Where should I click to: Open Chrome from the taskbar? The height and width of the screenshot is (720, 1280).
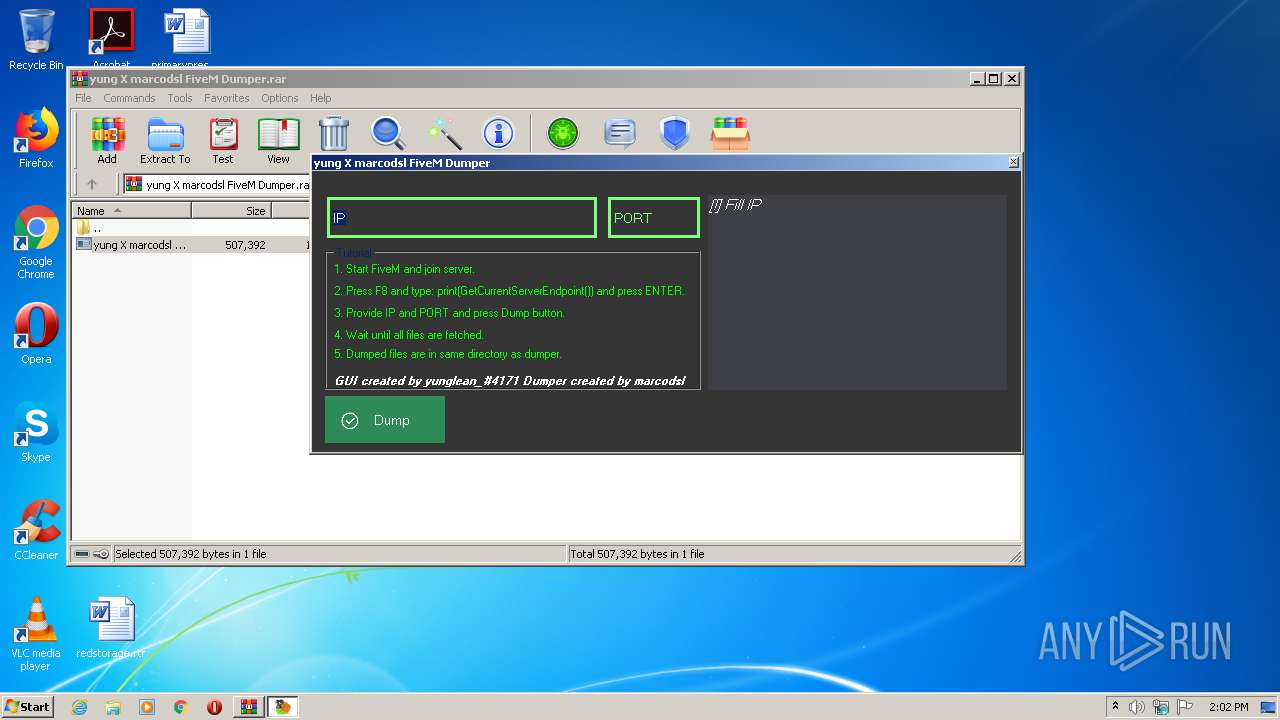tap(181, 707)
